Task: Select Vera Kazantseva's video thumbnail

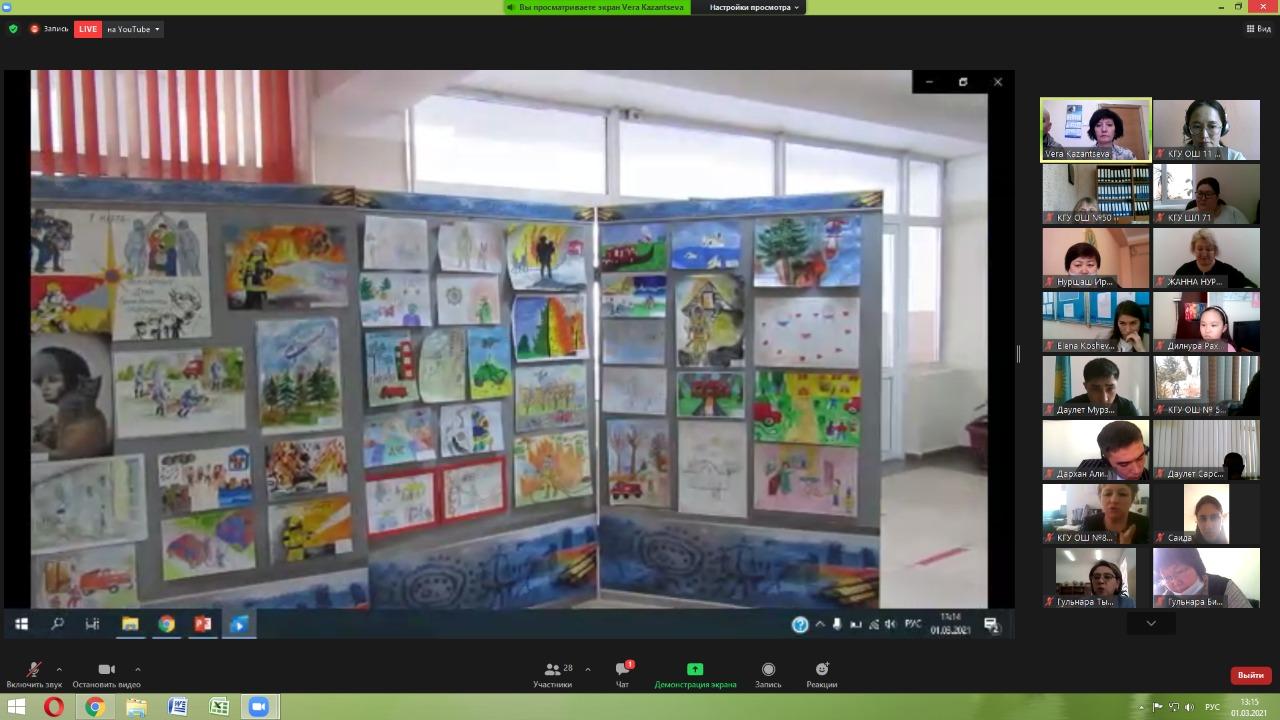Action: click(1096, 129)
